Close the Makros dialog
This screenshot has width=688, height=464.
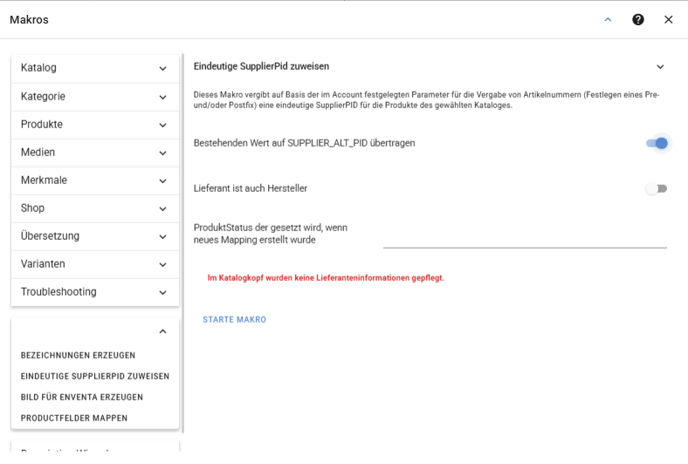click(x=668, y=20)
